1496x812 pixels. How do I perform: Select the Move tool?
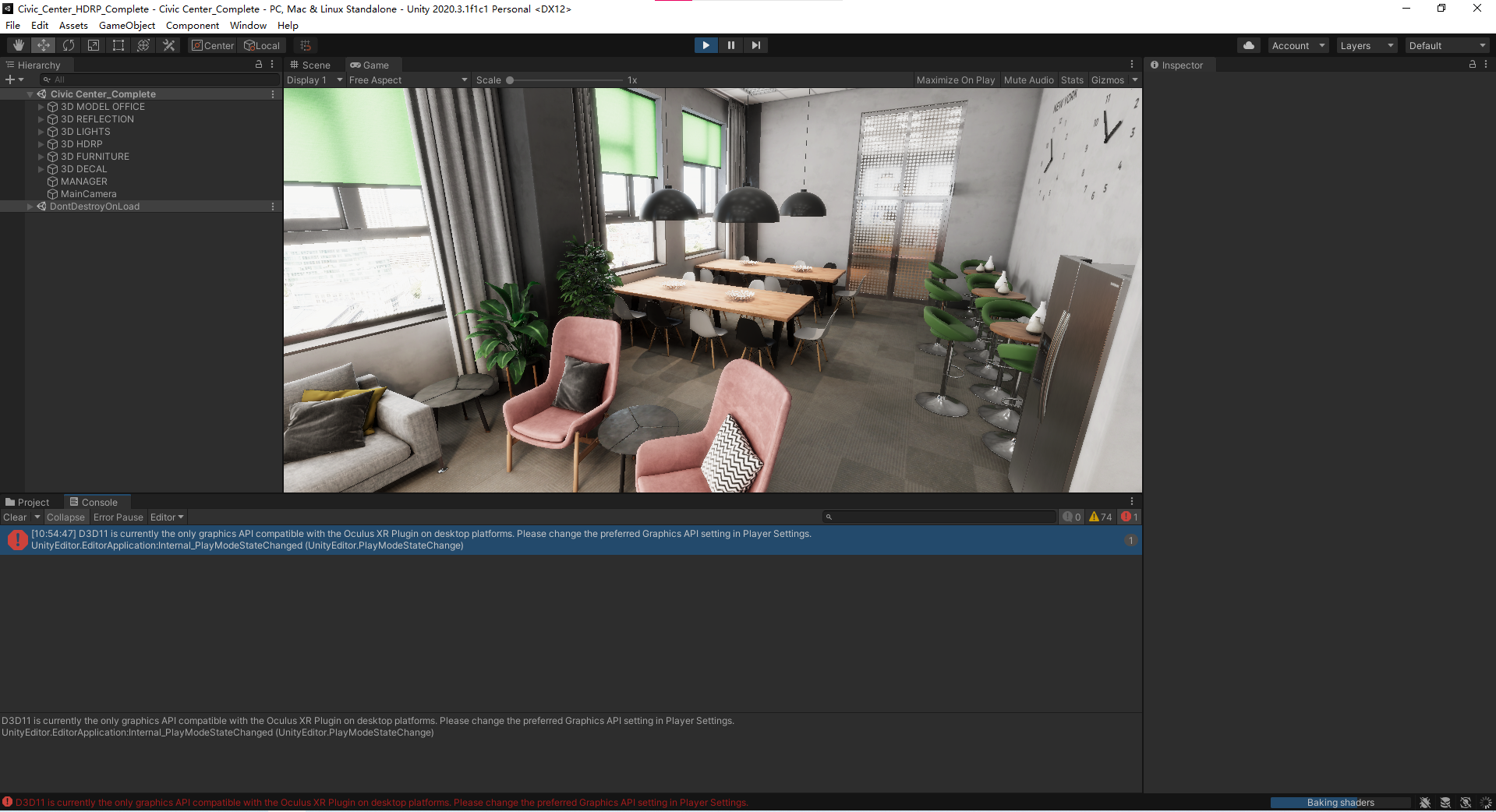[43, 44]
